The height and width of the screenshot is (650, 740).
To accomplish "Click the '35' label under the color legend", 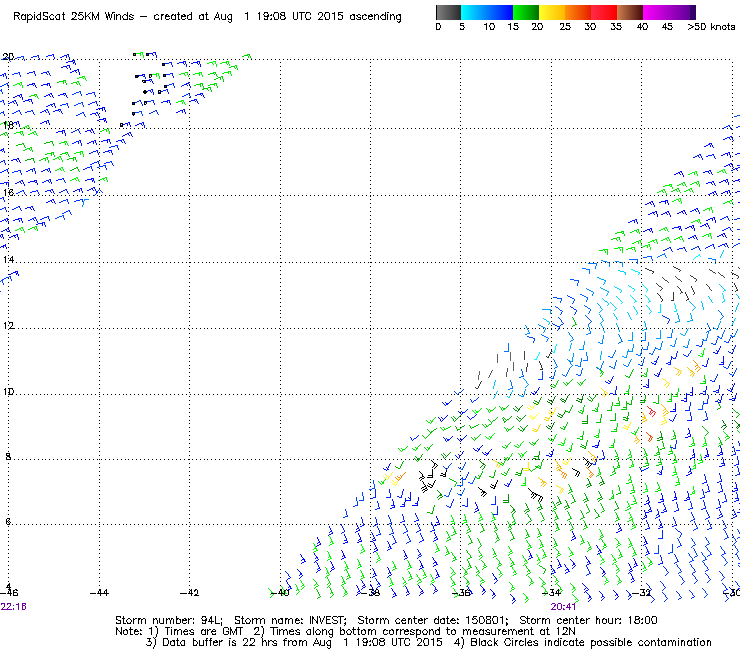I will [x=616, y=27].
